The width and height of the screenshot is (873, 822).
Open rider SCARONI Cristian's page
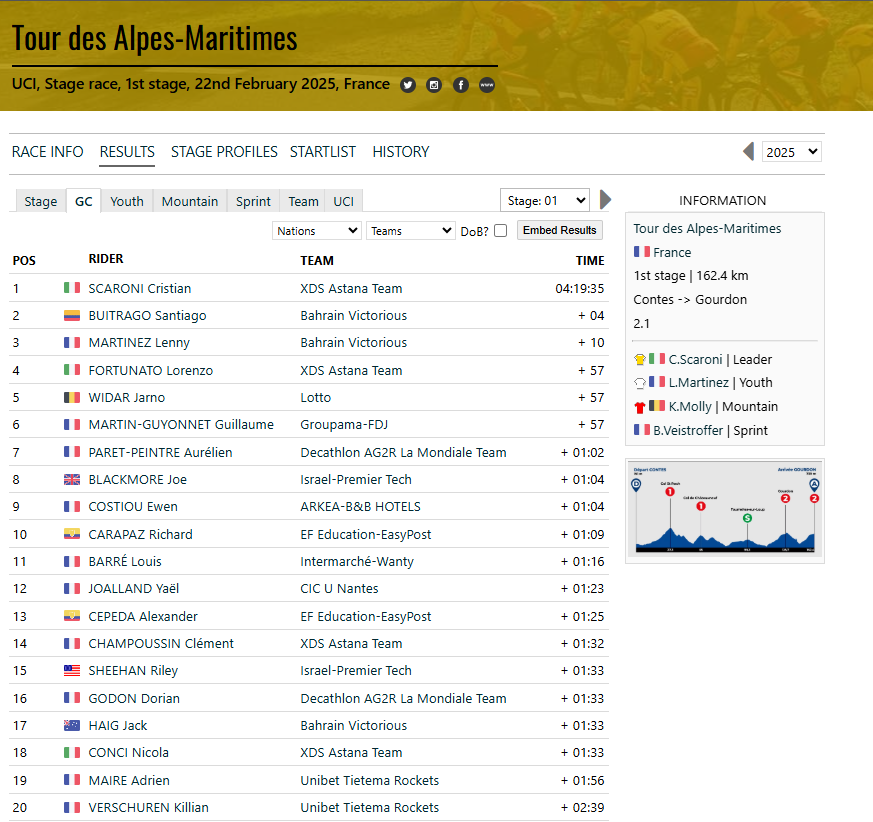coord(140,288)
